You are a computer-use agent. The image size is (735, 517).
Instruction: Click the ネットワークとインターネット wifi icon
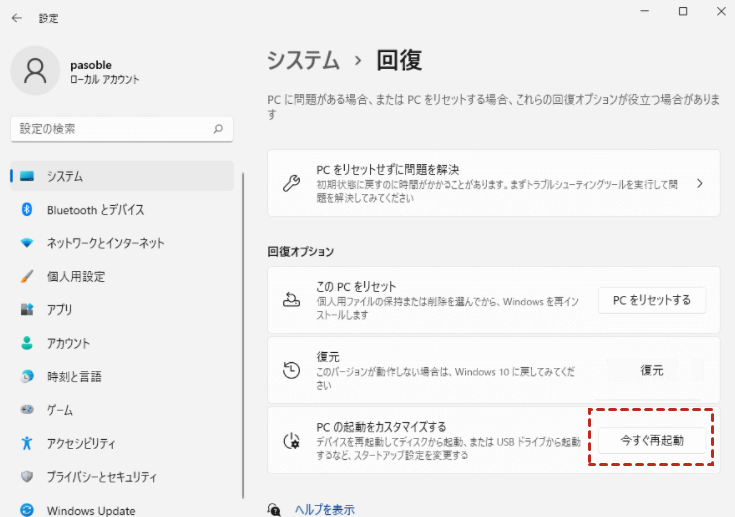coord(27,243)
